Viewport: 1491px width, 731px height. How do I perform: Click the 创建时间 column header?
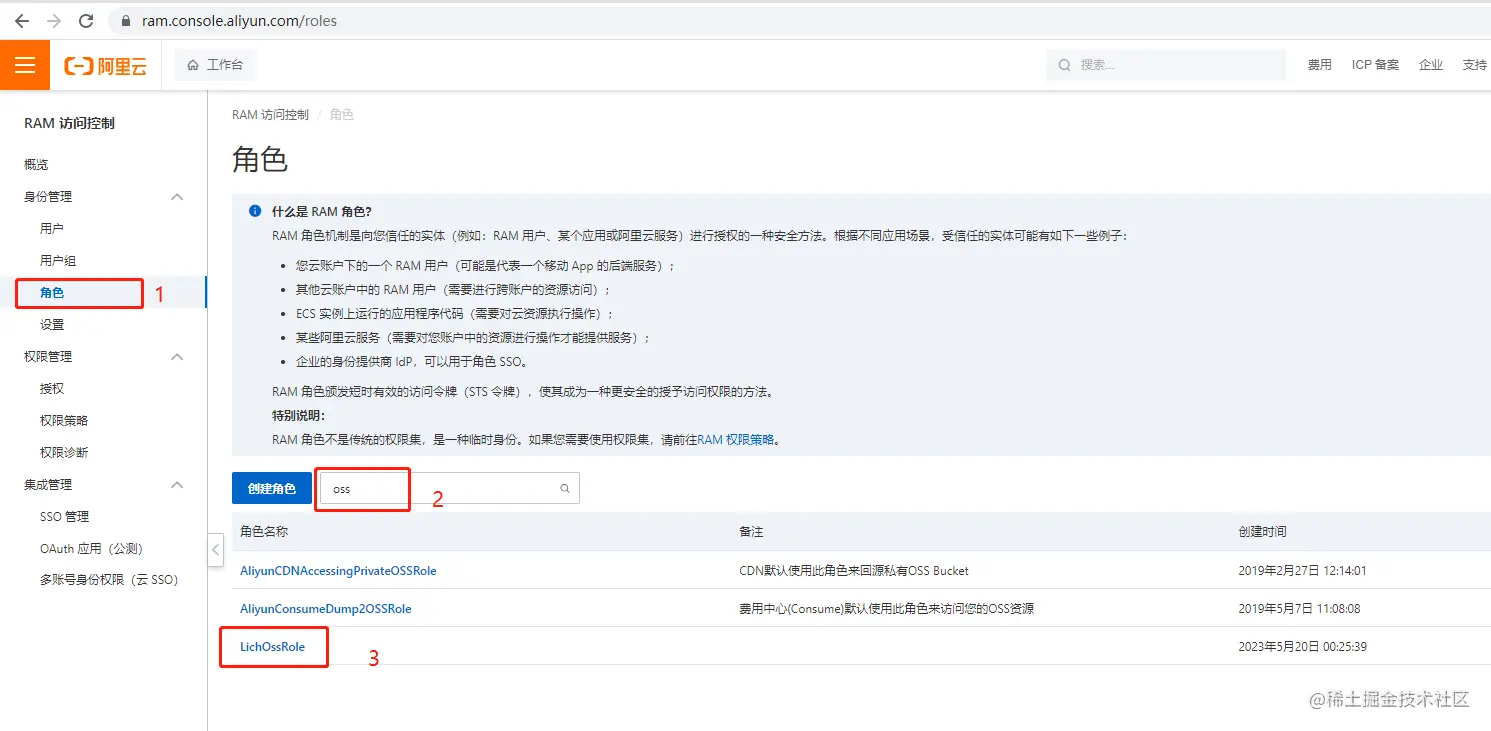coord(1262,532)
